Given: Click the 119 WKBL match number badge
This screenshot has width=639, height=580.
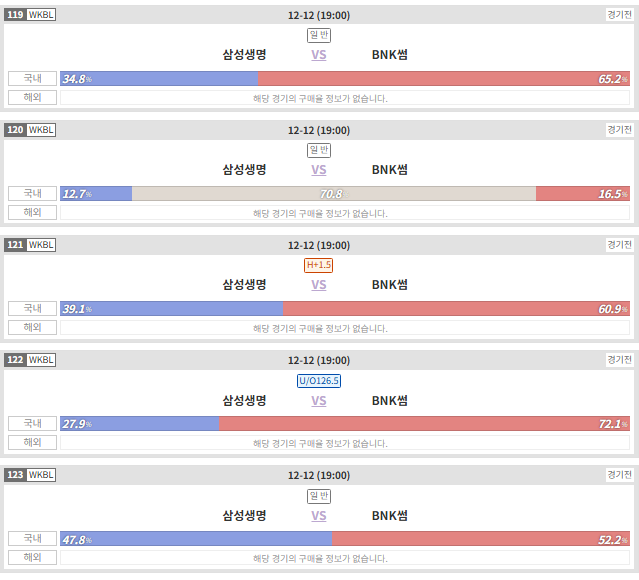Looking at the screenshot, I should click(30, 15).
